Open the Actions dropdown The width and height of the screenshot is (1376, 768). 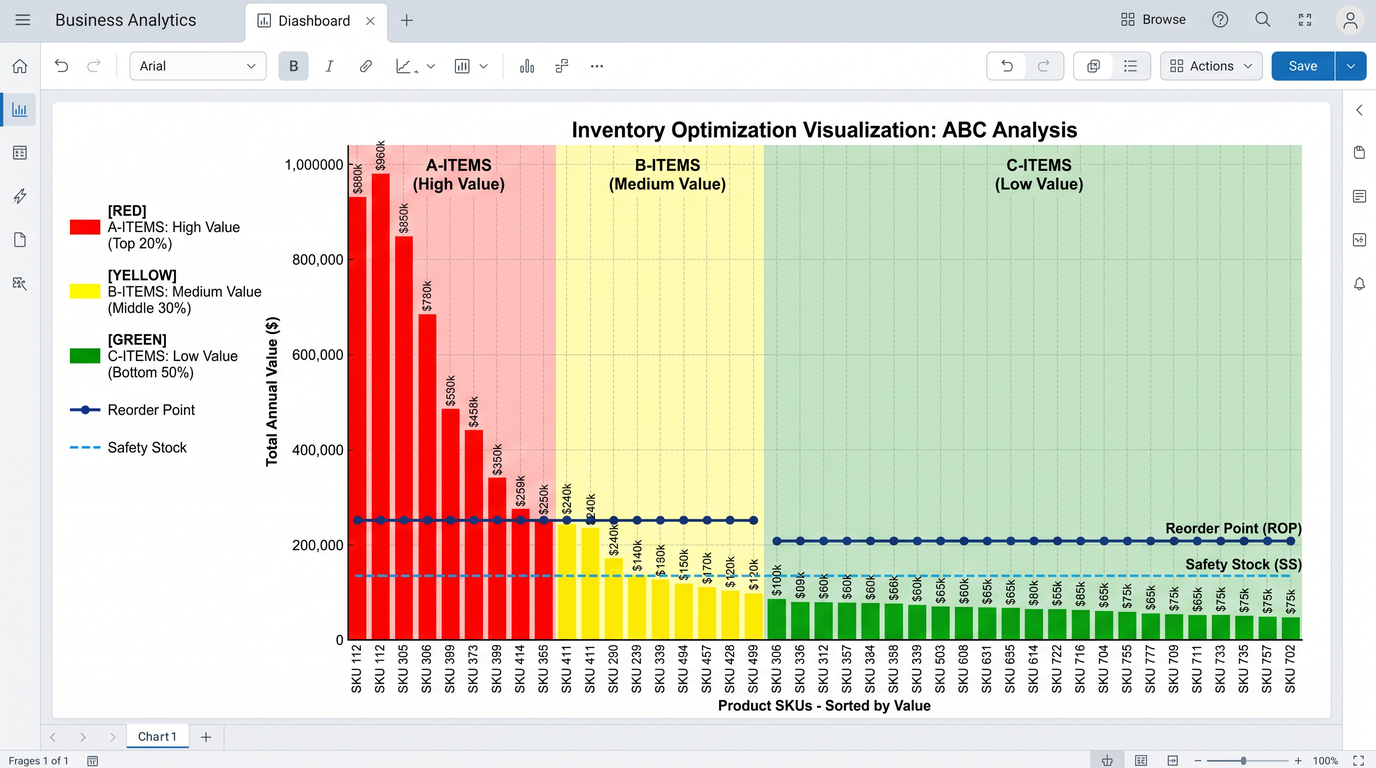[1211, 66]
